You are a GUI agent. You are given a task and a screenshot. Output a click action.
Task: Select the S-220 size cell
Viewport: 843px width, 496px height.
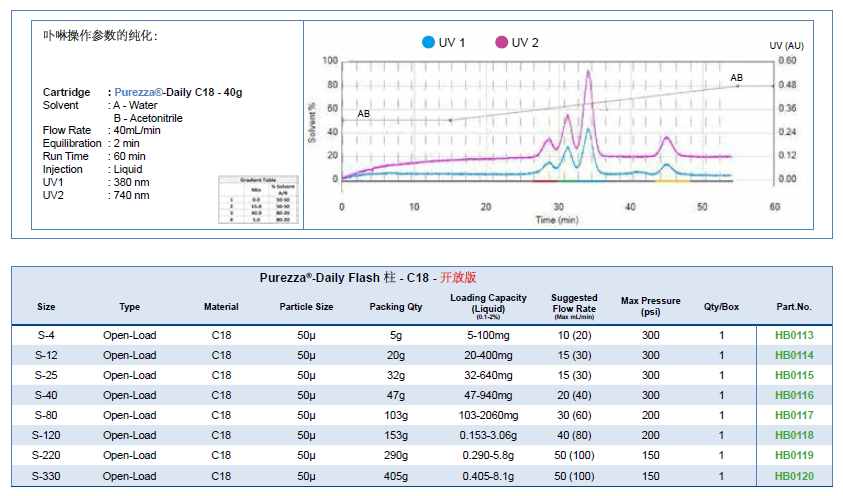coord(46,455)
